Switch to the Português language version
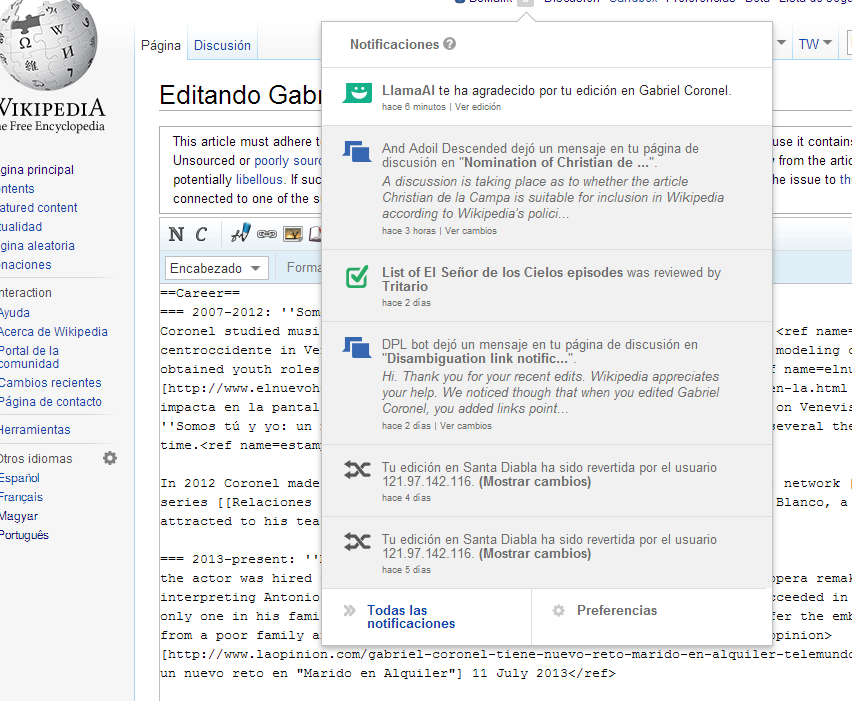The width and height of the screenshot is (852, 701). click(x=24, y=535)
